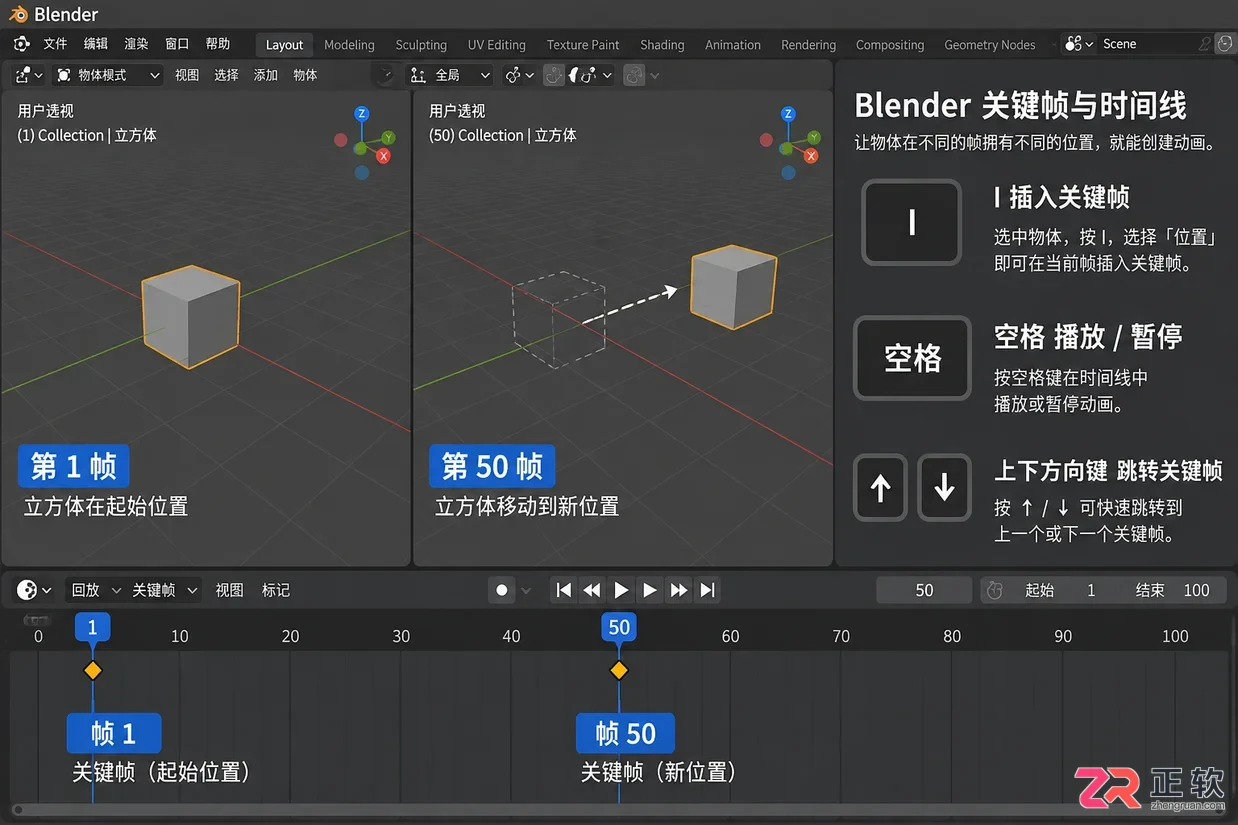
Task: Open the editor type selector in viewport header
Action: pos(29,75)
